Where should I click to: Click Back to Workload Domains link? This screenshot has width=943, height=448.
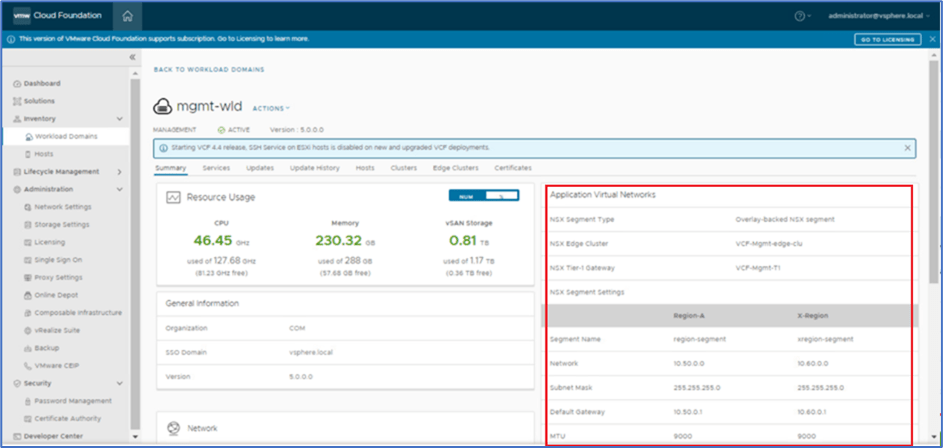pos(209,70)
